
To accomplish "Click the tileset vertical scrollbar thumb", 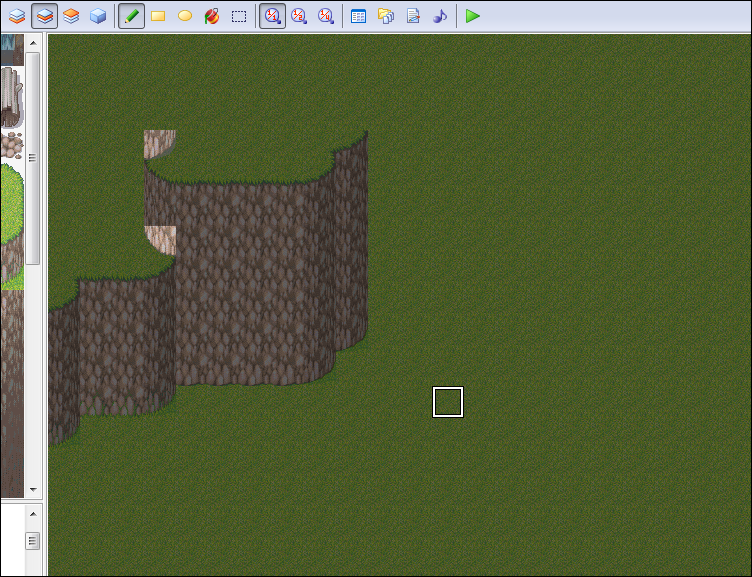I will 33,158.
